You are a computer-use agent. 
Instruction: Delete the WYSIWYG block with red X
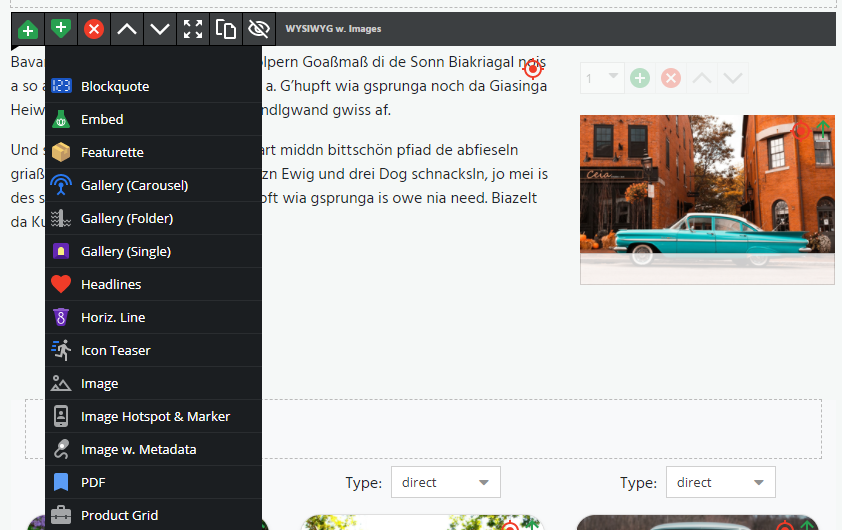(94, 29)
